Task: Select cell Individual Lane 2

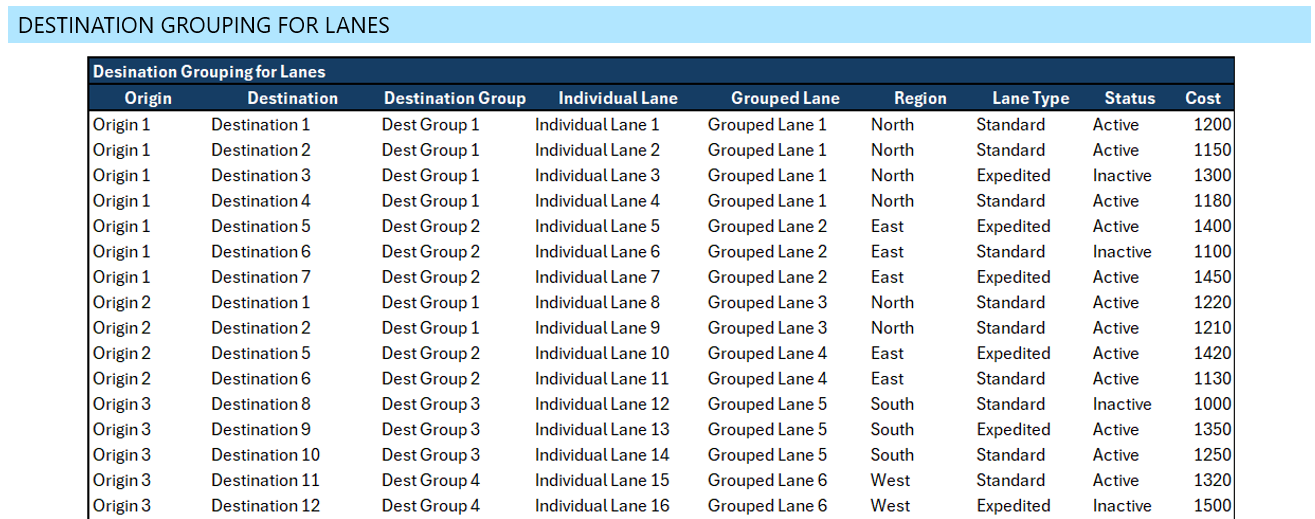Action: point(597,150)
